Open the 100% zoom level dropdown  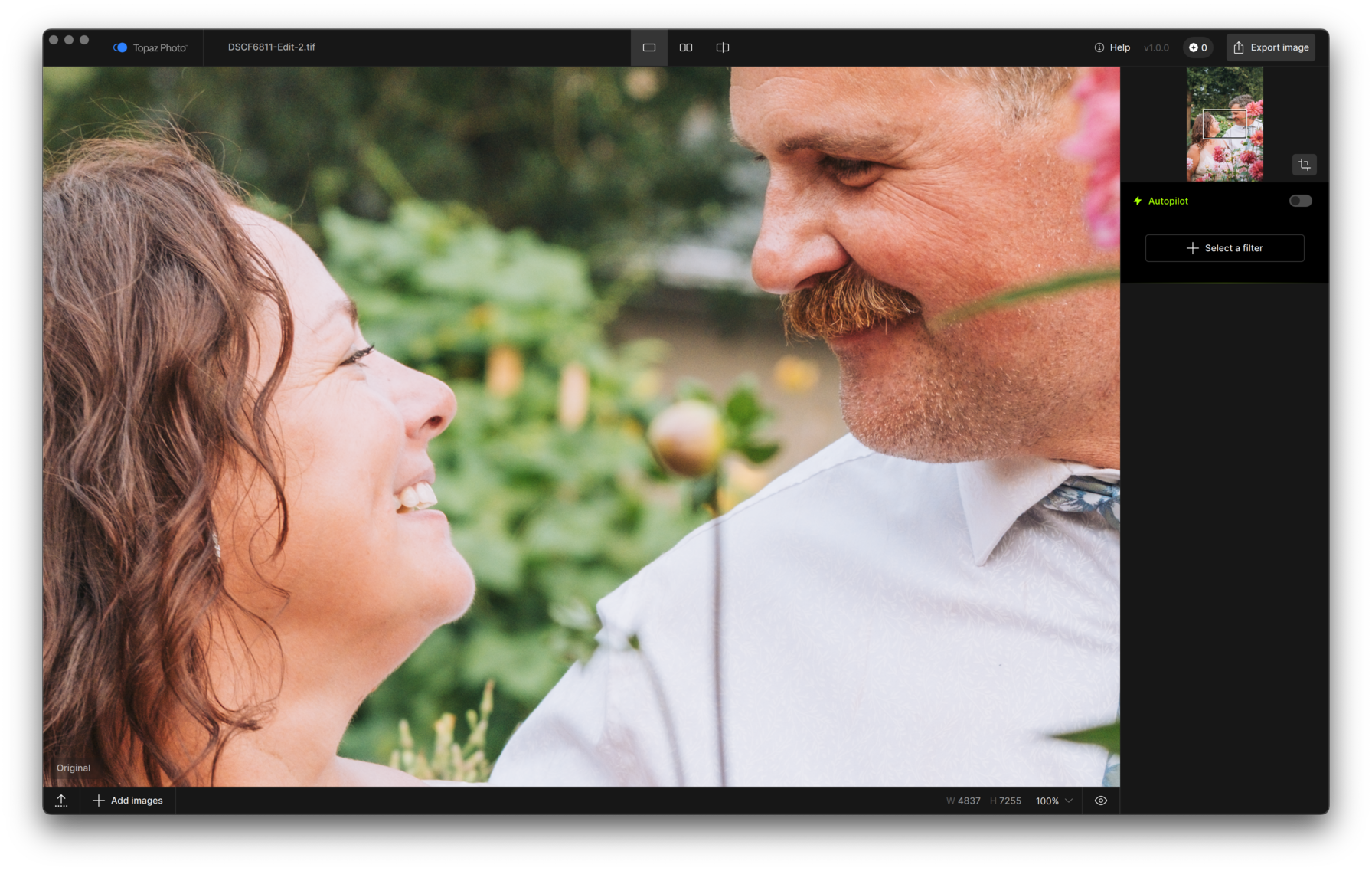pyautogui.click(x=1054, y=801)
